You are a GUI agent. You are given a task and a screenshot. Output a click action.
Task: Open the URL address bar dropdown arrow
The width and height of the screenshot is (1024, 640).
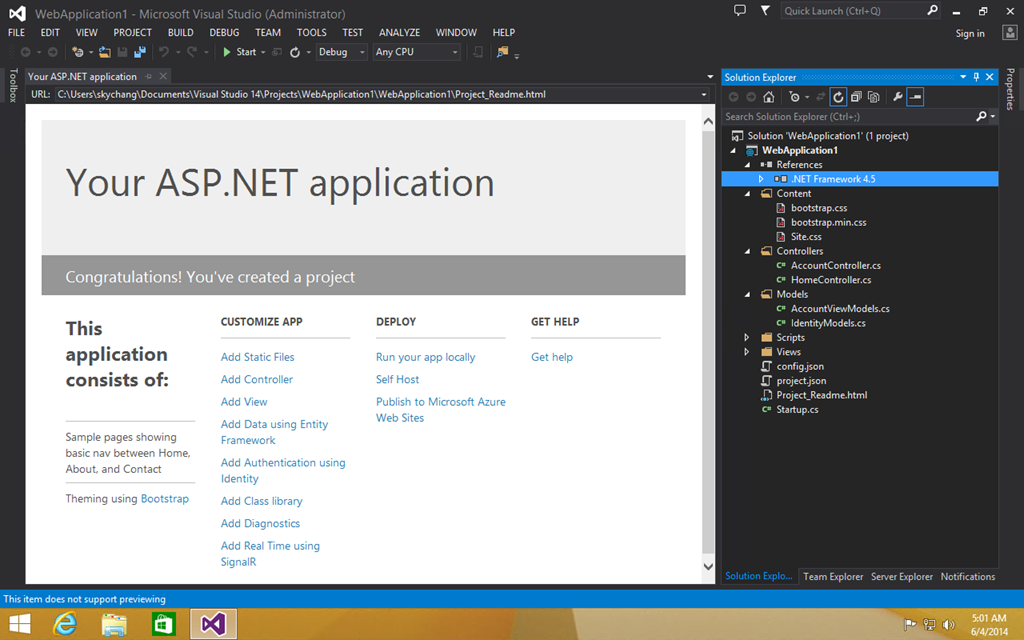(704, 95)
